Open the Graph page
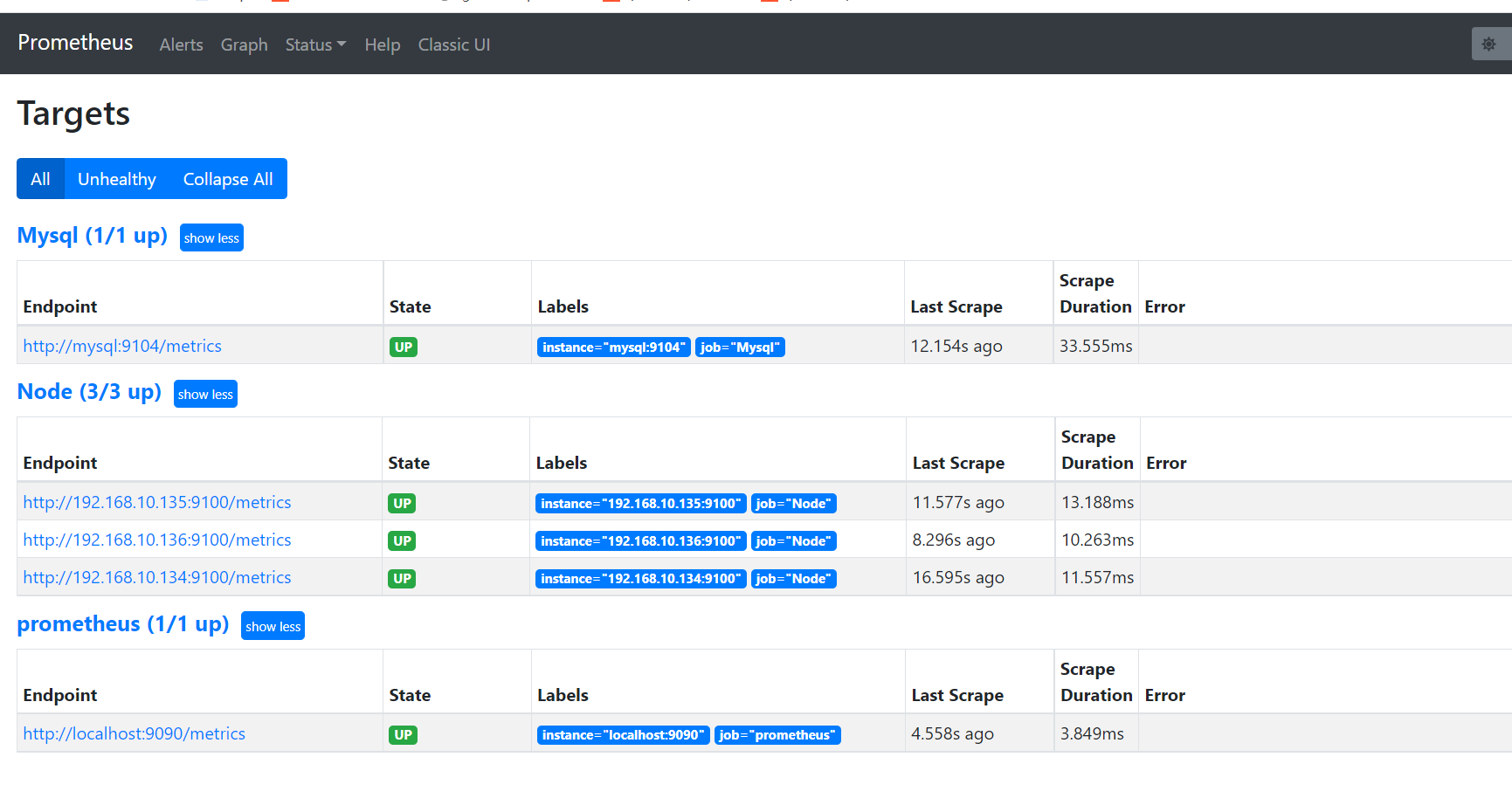This screenshot has height=805, width=1512. 245,45
